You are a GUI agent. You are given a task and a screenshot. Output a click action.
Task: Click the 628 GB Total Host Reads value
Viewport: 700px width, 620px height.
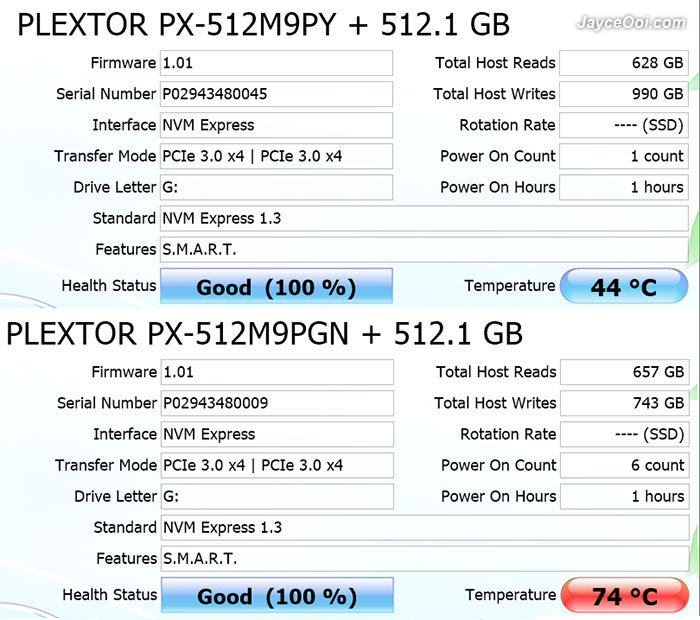click(x=624, y=63)
